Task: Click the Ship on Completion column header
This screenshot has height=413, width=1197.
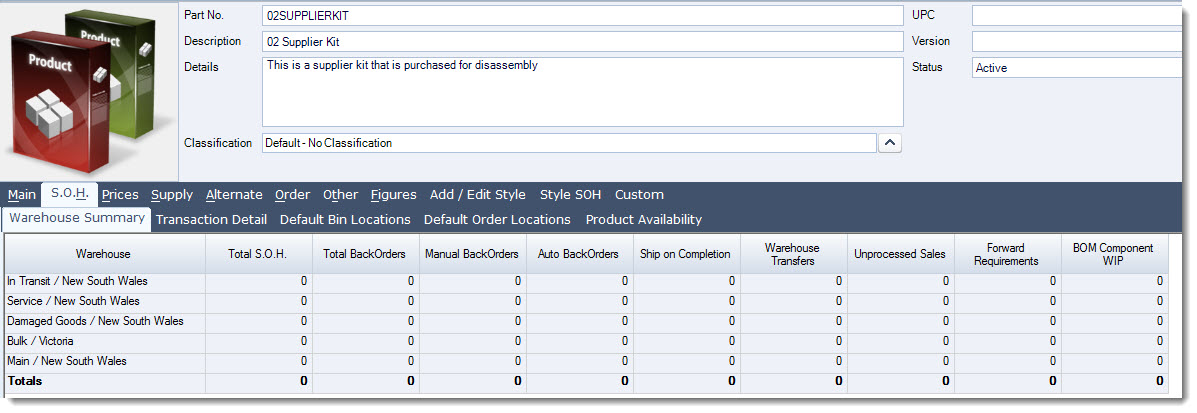Action: (686, 254)
